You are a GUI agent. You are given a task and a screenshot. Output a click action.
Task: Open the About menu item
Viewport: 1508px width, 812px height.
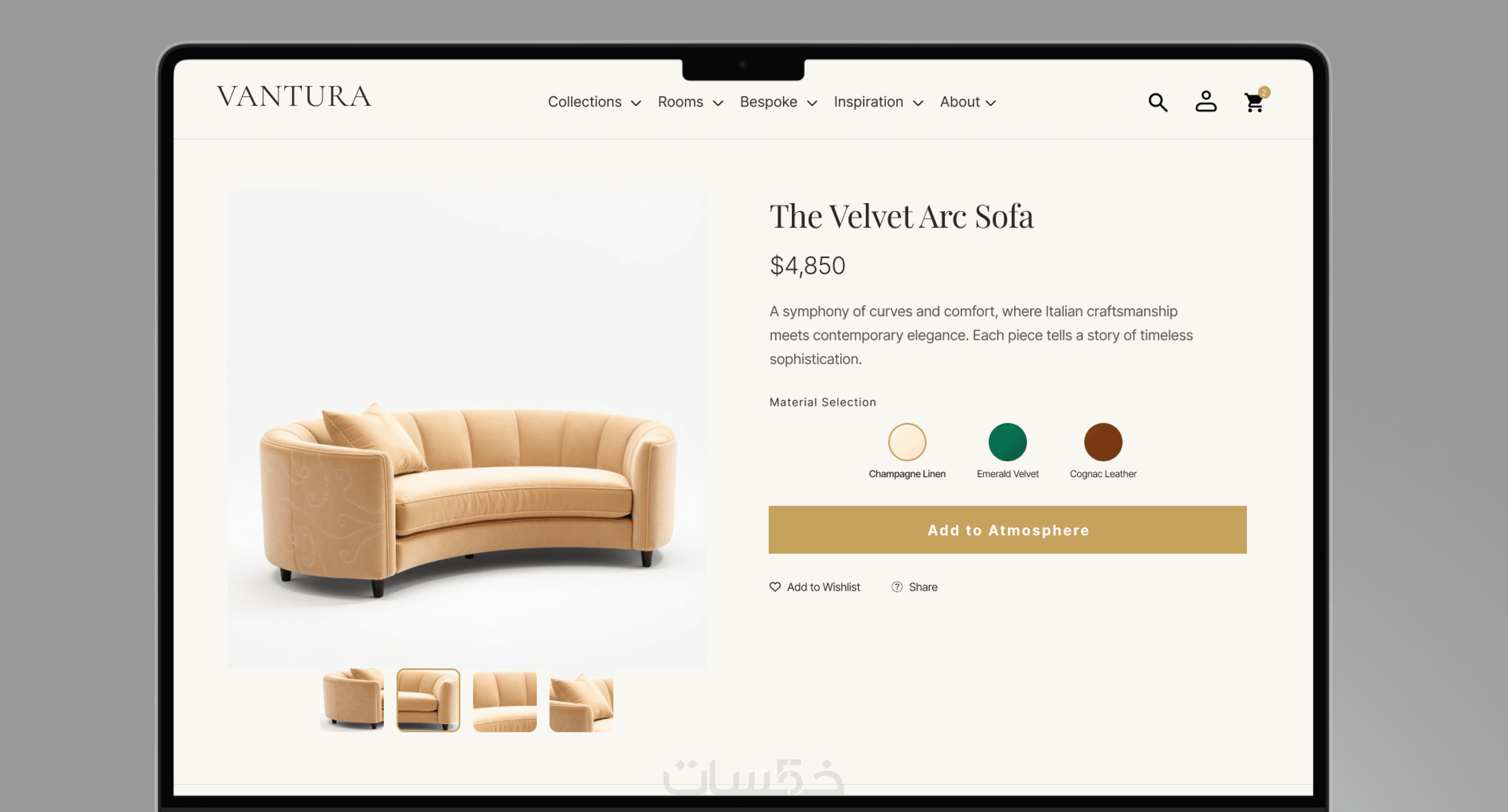(x=968, y=102)
